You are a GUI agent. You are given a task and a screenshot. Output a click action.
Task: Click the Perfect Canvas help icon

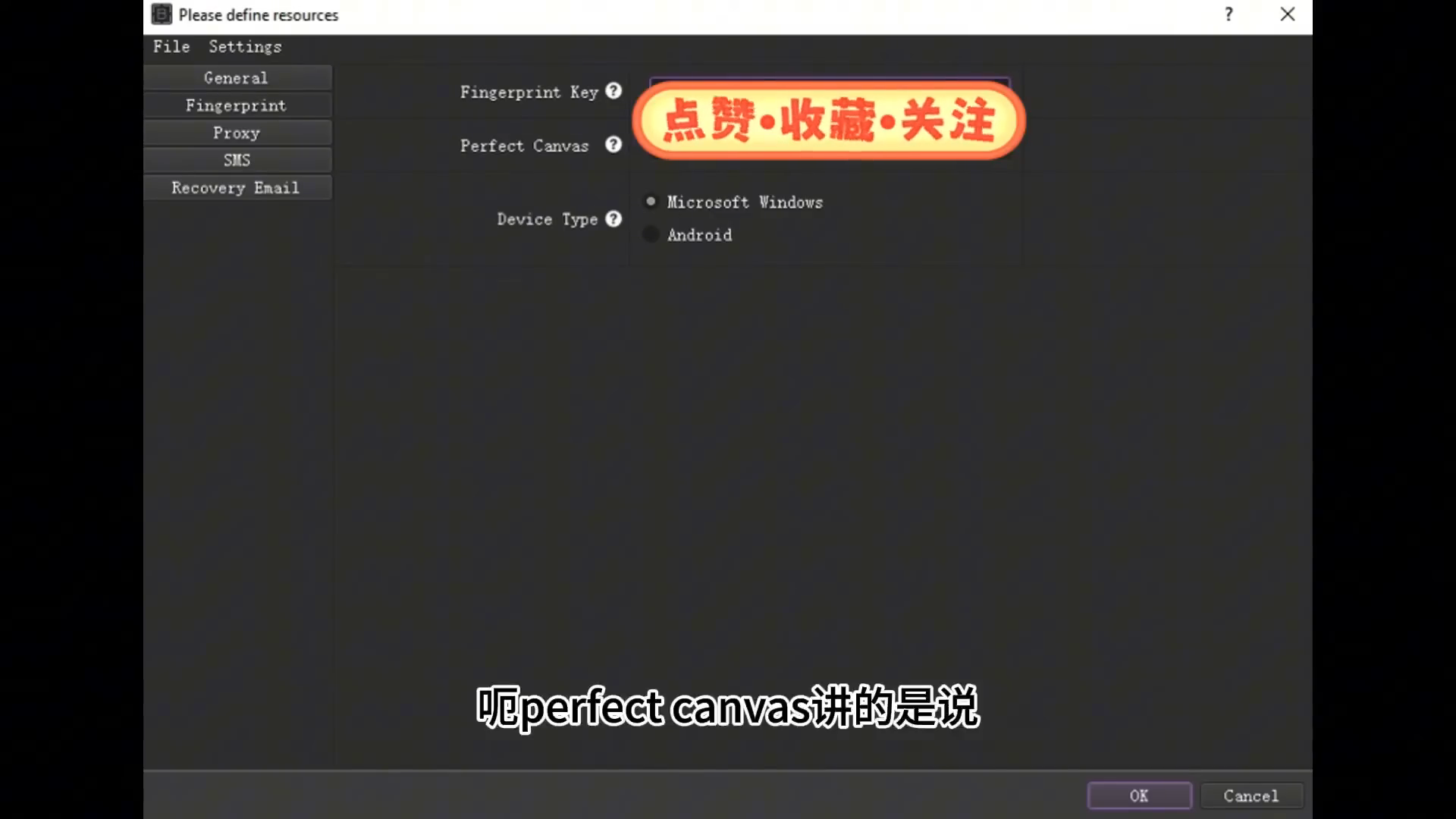[x=613, y=144]
